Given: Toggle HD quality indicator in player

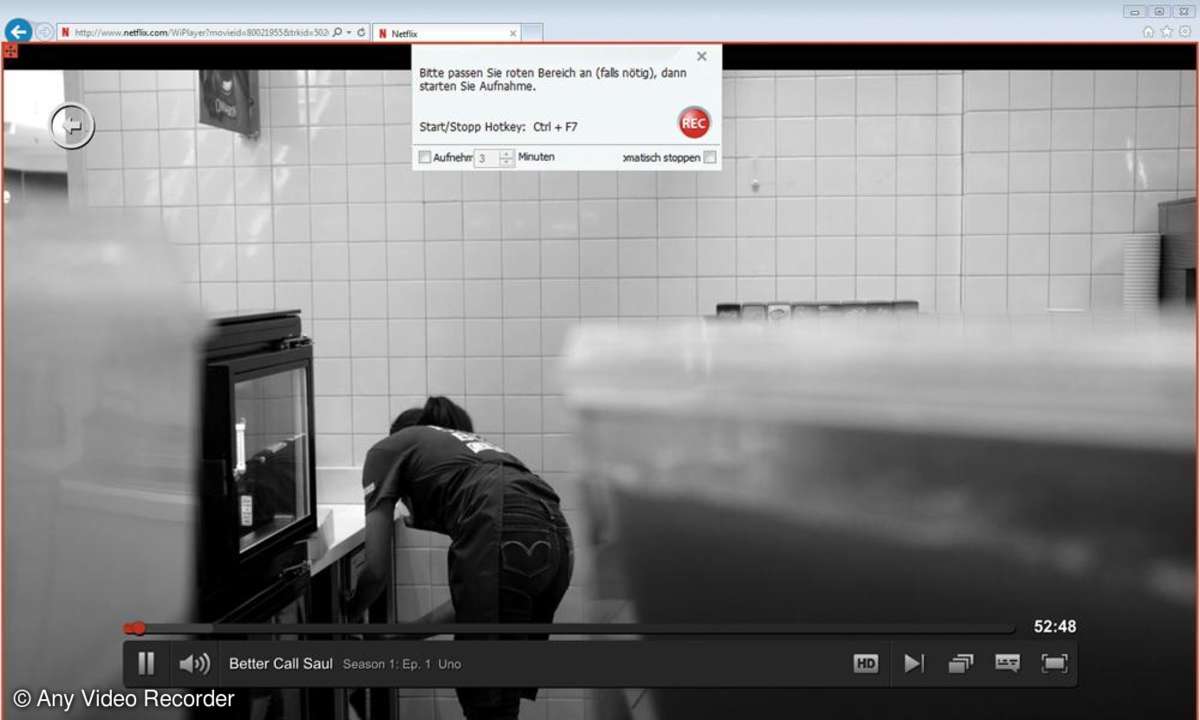Looking at the screenshot, I should (x=866, y=663).
